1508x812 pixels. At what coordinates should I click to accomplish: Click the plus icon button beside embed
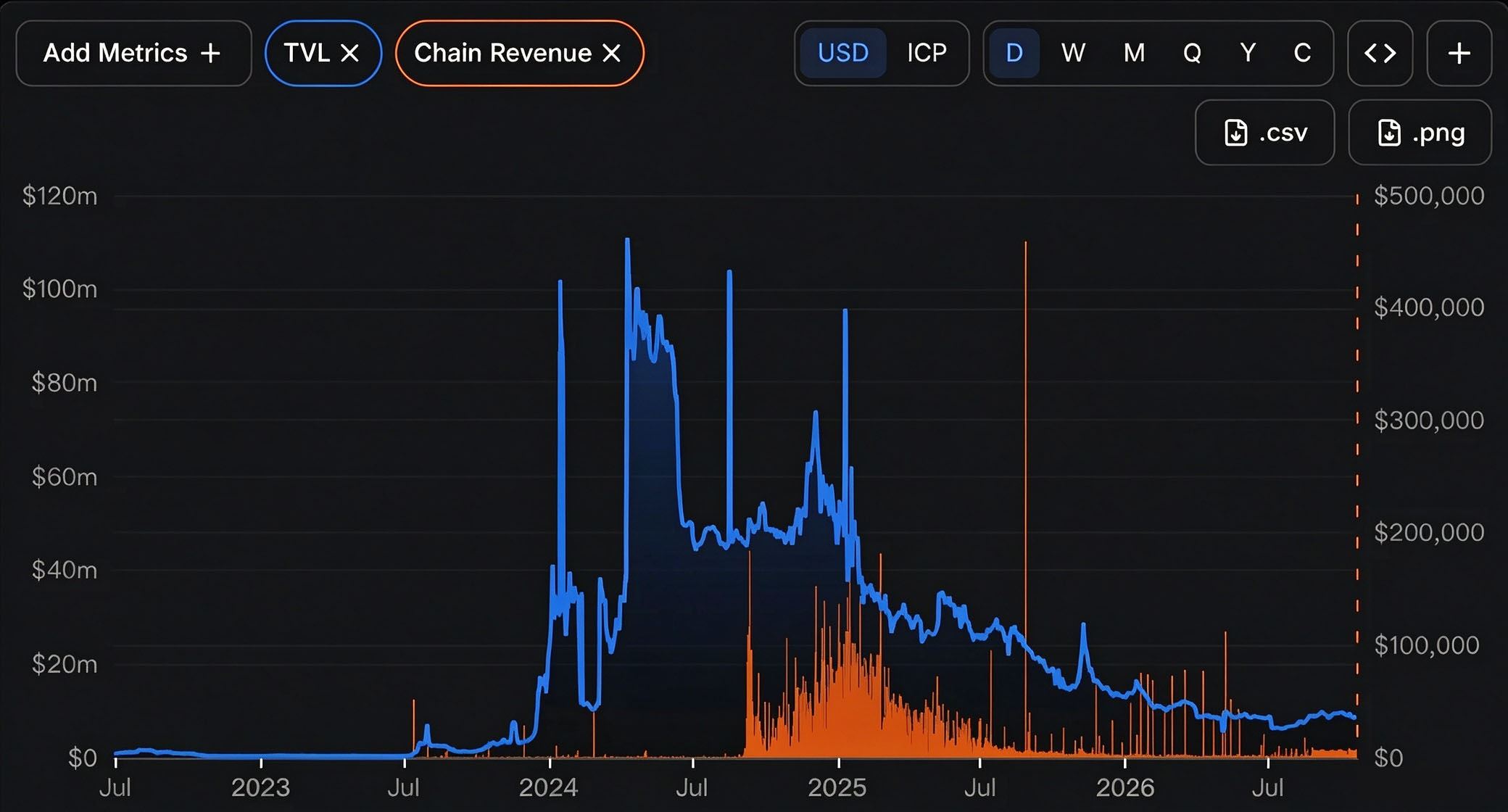pos(1459,53)
